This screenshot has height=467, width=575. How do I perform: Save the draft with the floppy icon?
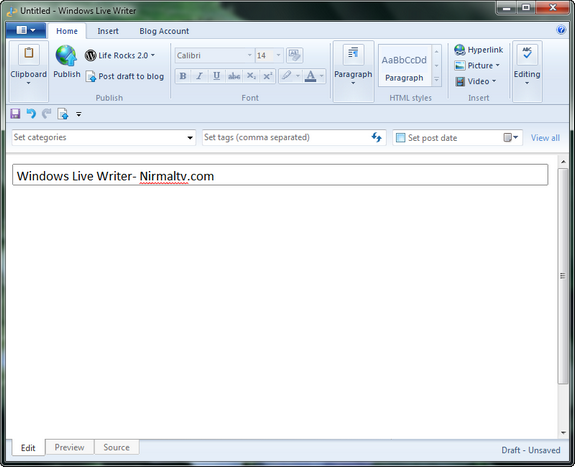click(x=15, y=114)
